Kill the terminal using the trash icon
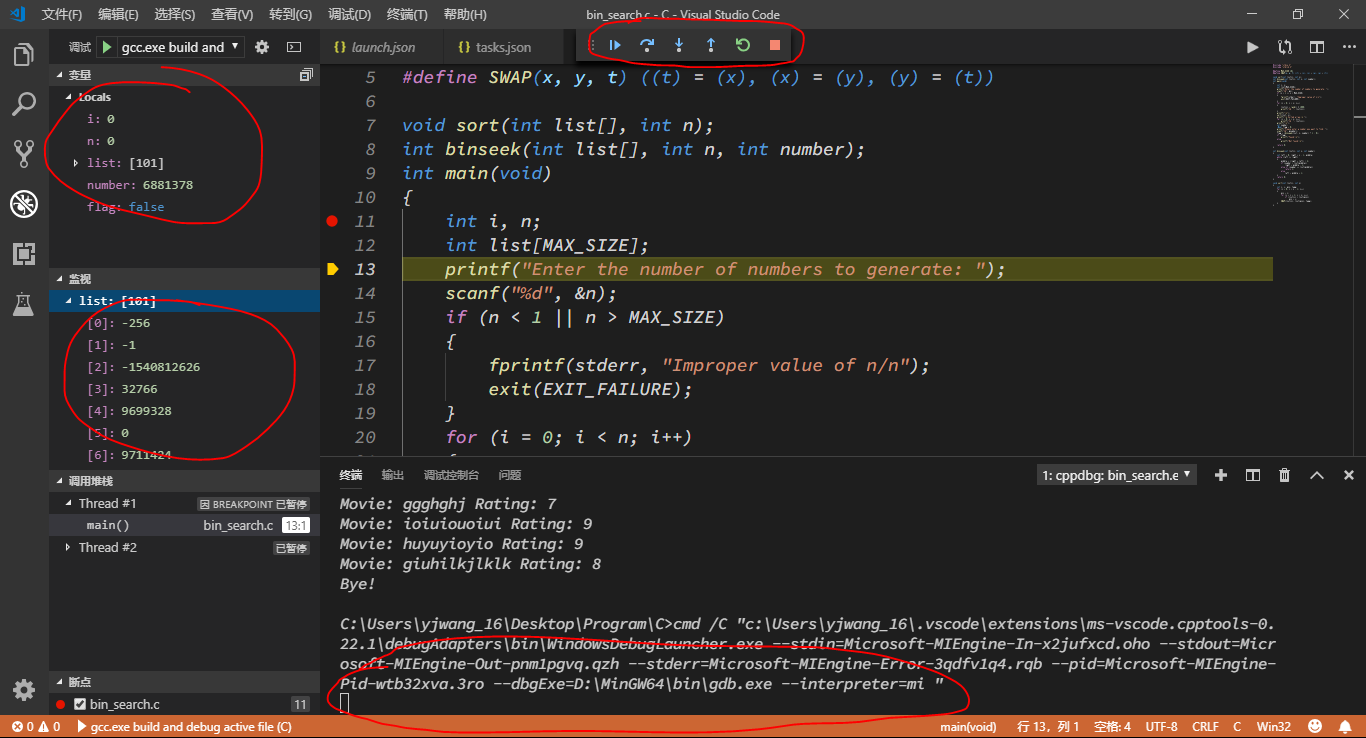Image resolution: width=1366 pixels, height=738 pixels. click(x=1284, y=475)
